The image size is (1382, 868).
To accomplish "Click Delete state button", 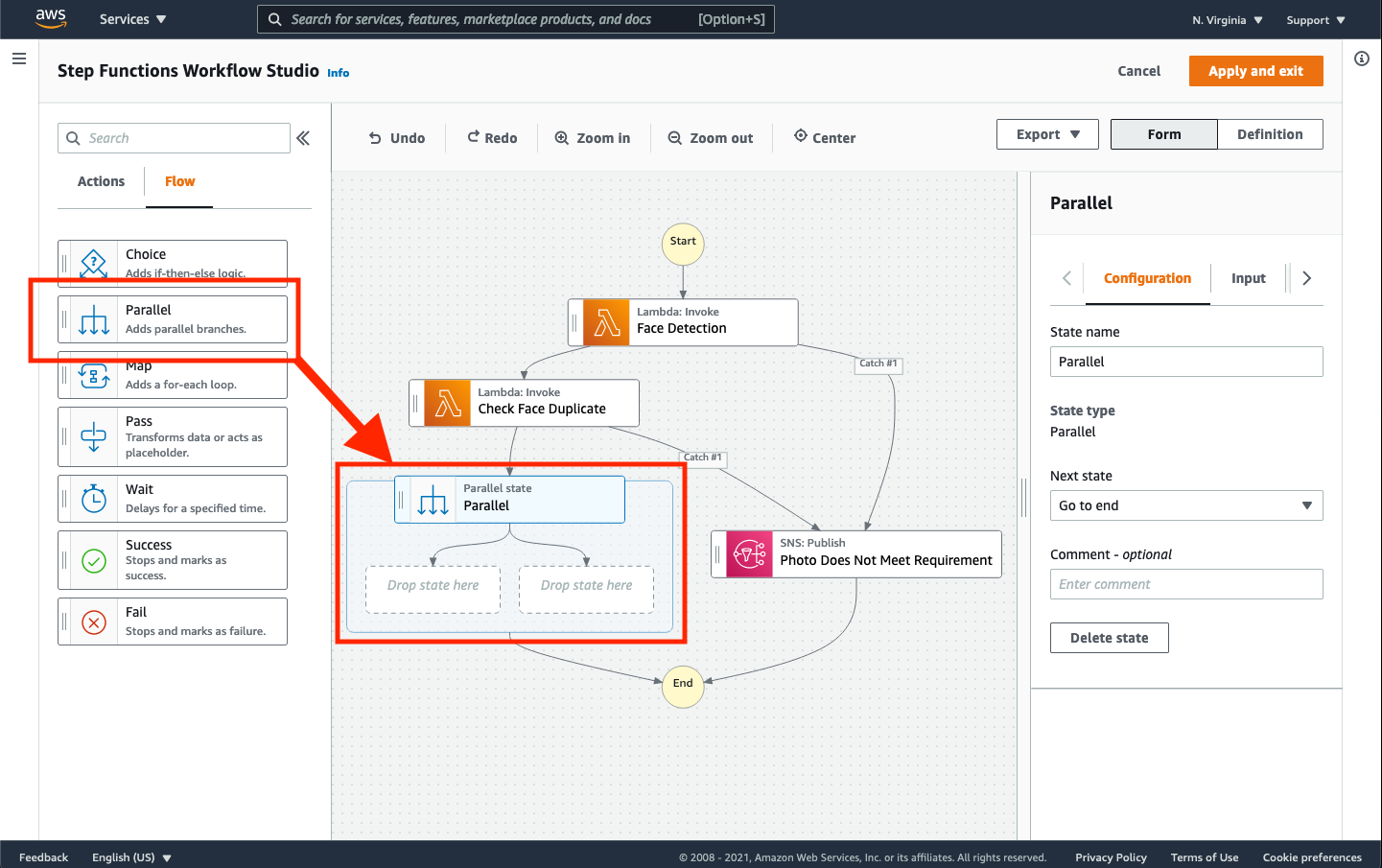I will coord(1110,638).
